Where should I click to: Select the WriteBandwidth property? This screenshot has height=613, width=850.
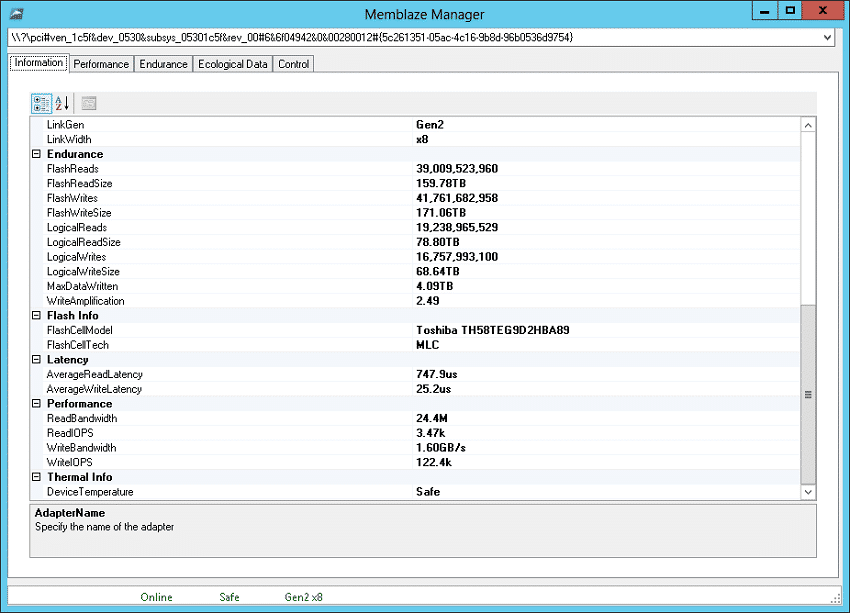pos(415,447)
